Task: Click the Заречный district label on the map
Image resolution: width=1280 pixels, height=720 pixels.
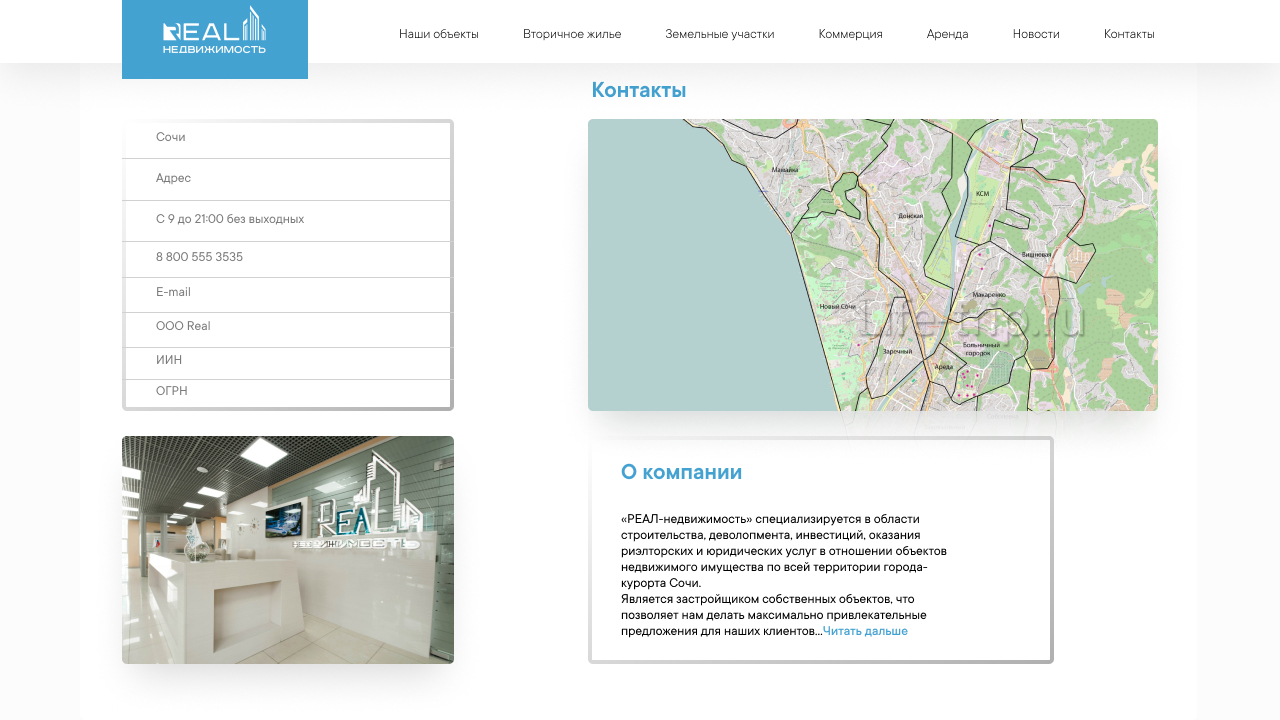Action: 897,351
